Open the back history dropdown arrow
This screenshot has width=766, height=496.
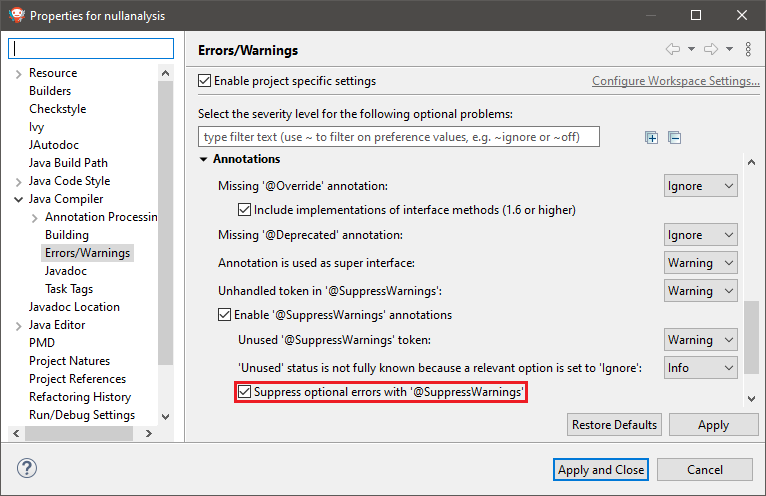691,49
